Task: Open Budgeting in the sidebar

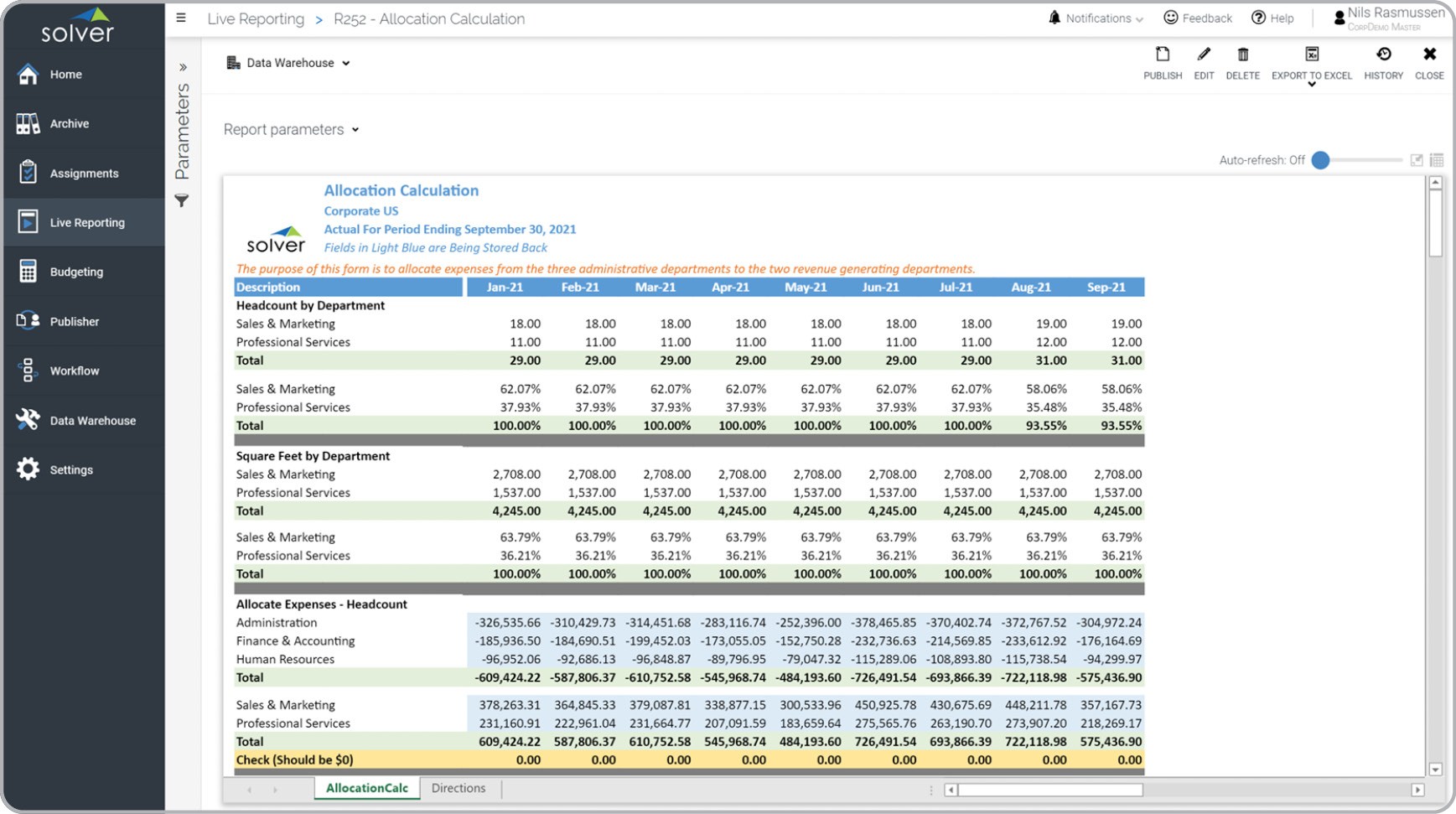Action: 76,272
